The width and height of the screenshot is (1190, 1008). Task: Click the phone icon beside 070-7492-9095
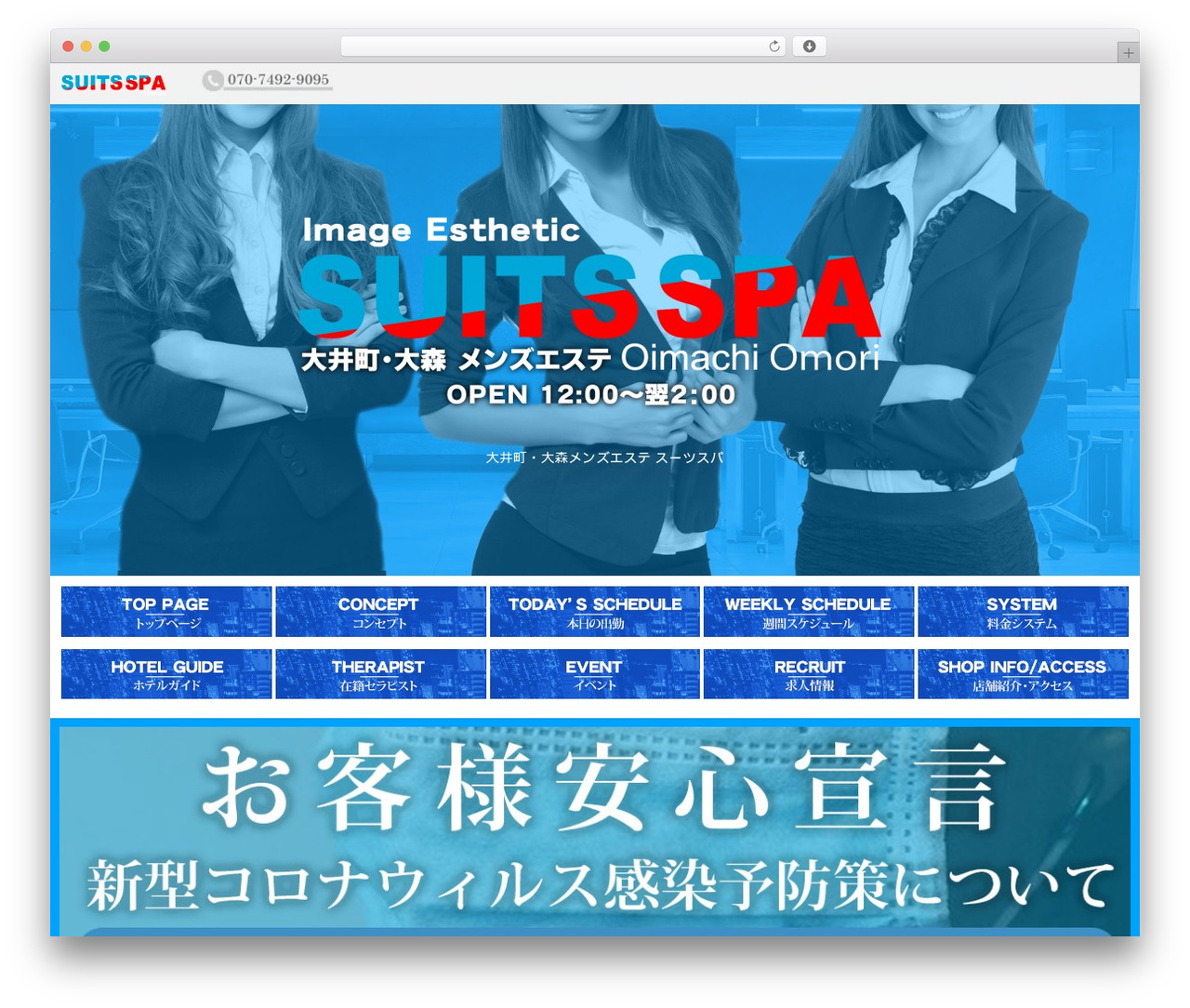coord(213,81)
